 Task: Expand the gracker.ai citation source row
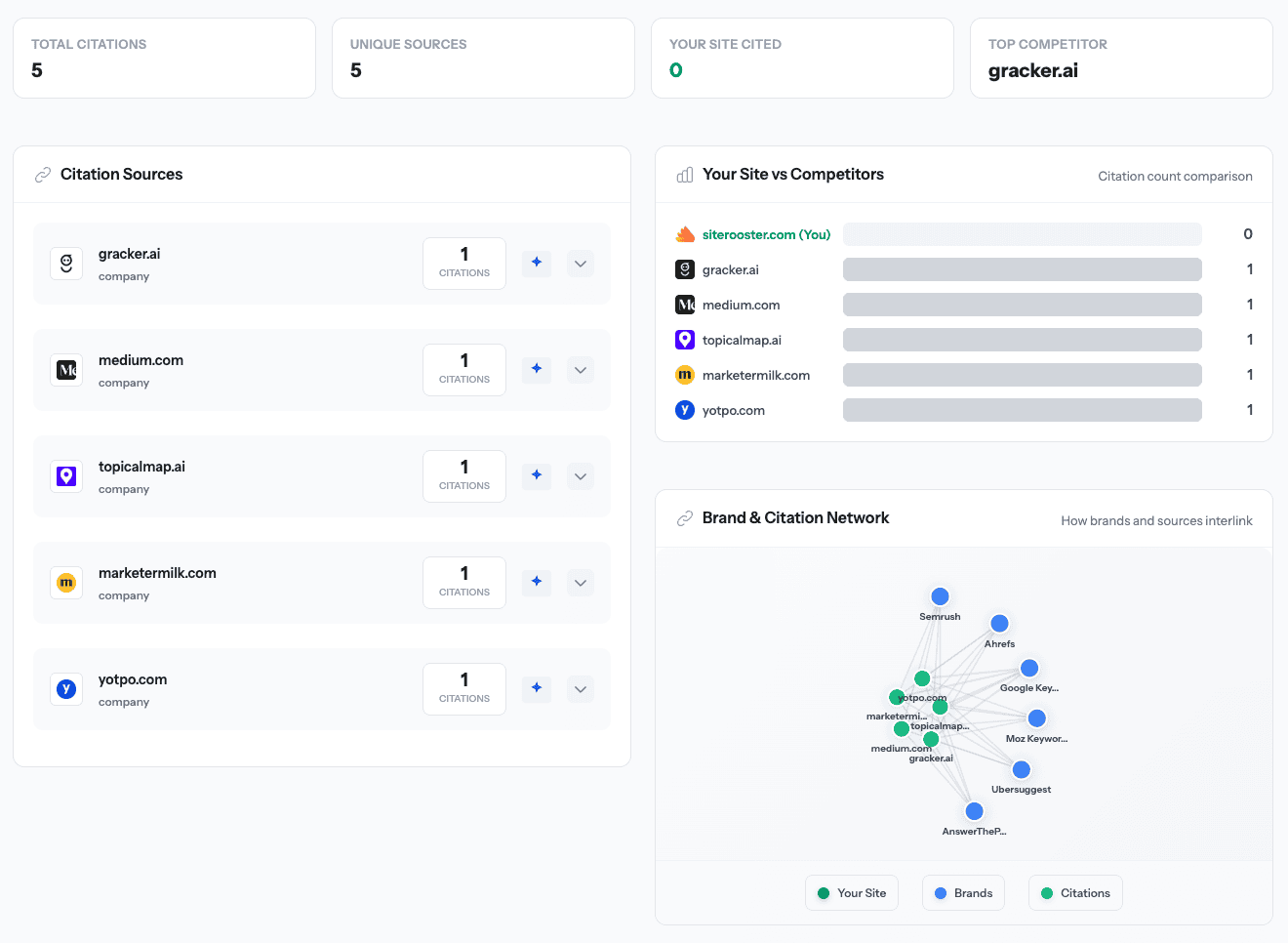(x=581, y=264)
